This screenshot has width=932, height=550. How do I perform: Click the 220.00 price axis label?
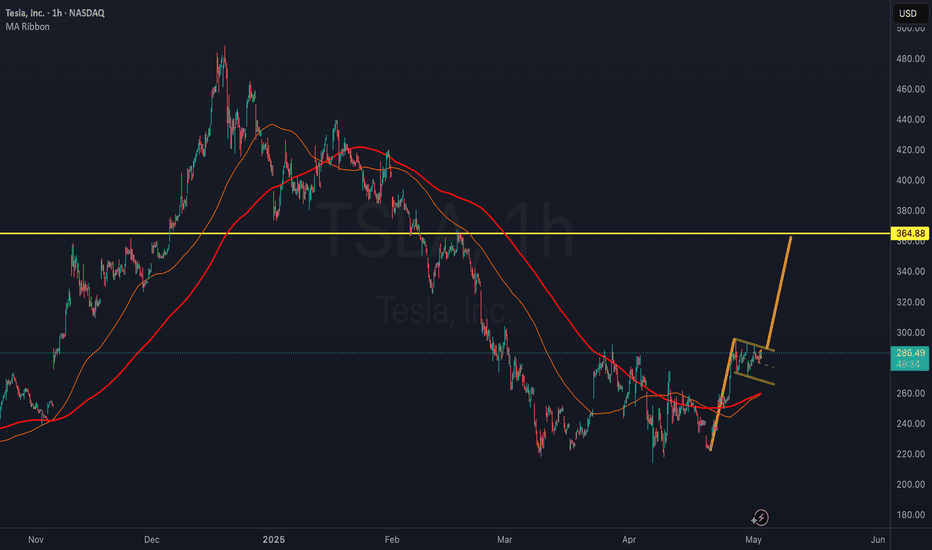click(x=910, y=454)
